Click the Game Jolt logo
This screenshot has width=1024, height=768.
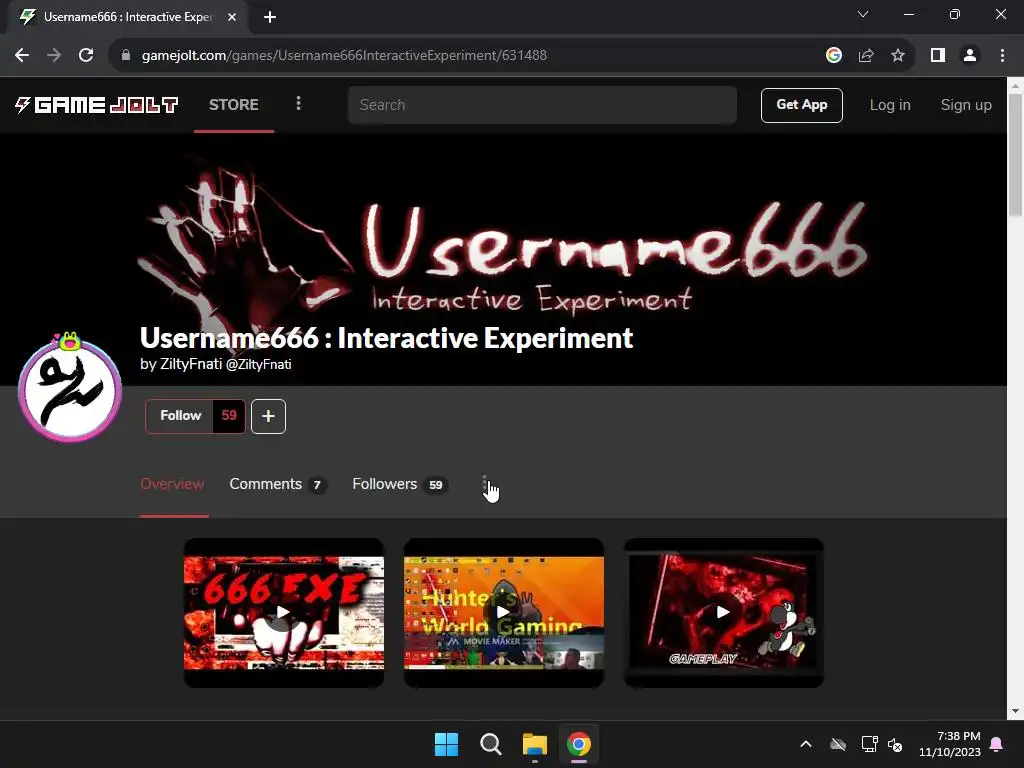[x=96, y=105]
